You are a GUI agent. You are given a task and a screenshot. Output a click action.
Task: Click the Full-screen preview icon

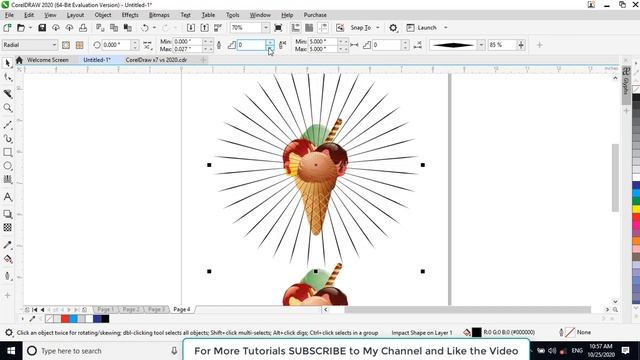[278, 28]
